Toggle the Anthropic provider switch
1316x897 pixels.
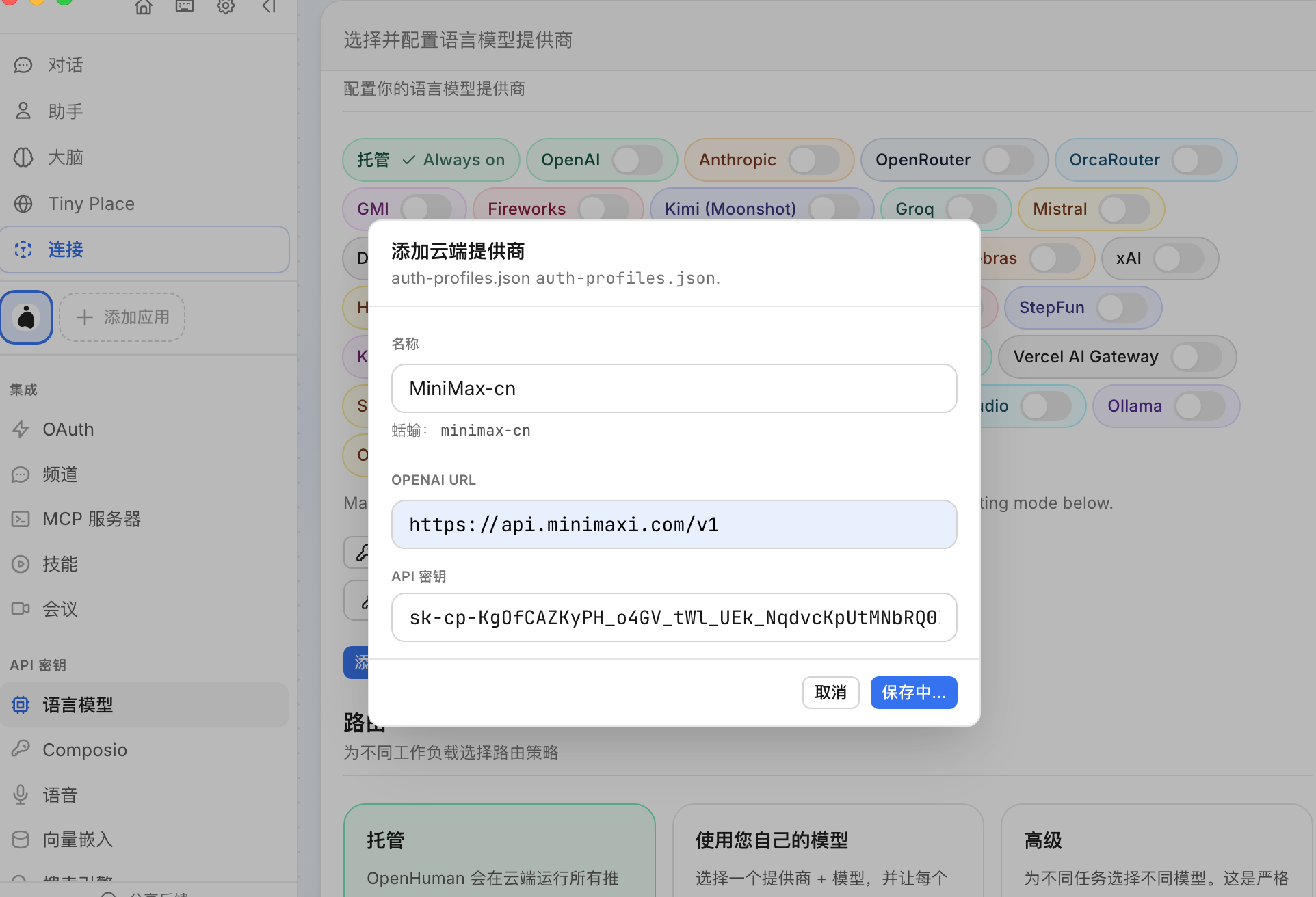[814, 160]
